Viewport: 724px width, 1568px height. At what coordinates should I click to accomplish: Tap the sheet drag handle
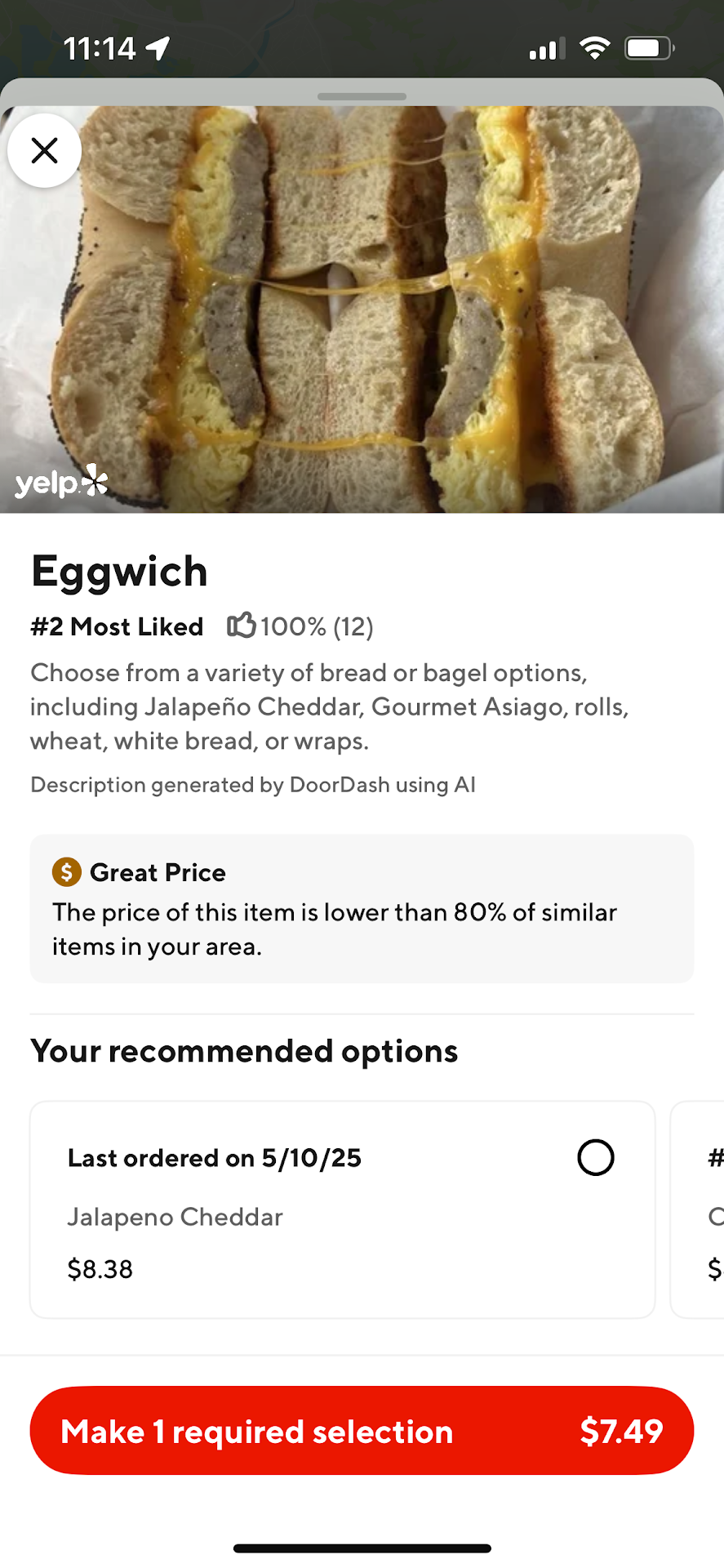362,96
